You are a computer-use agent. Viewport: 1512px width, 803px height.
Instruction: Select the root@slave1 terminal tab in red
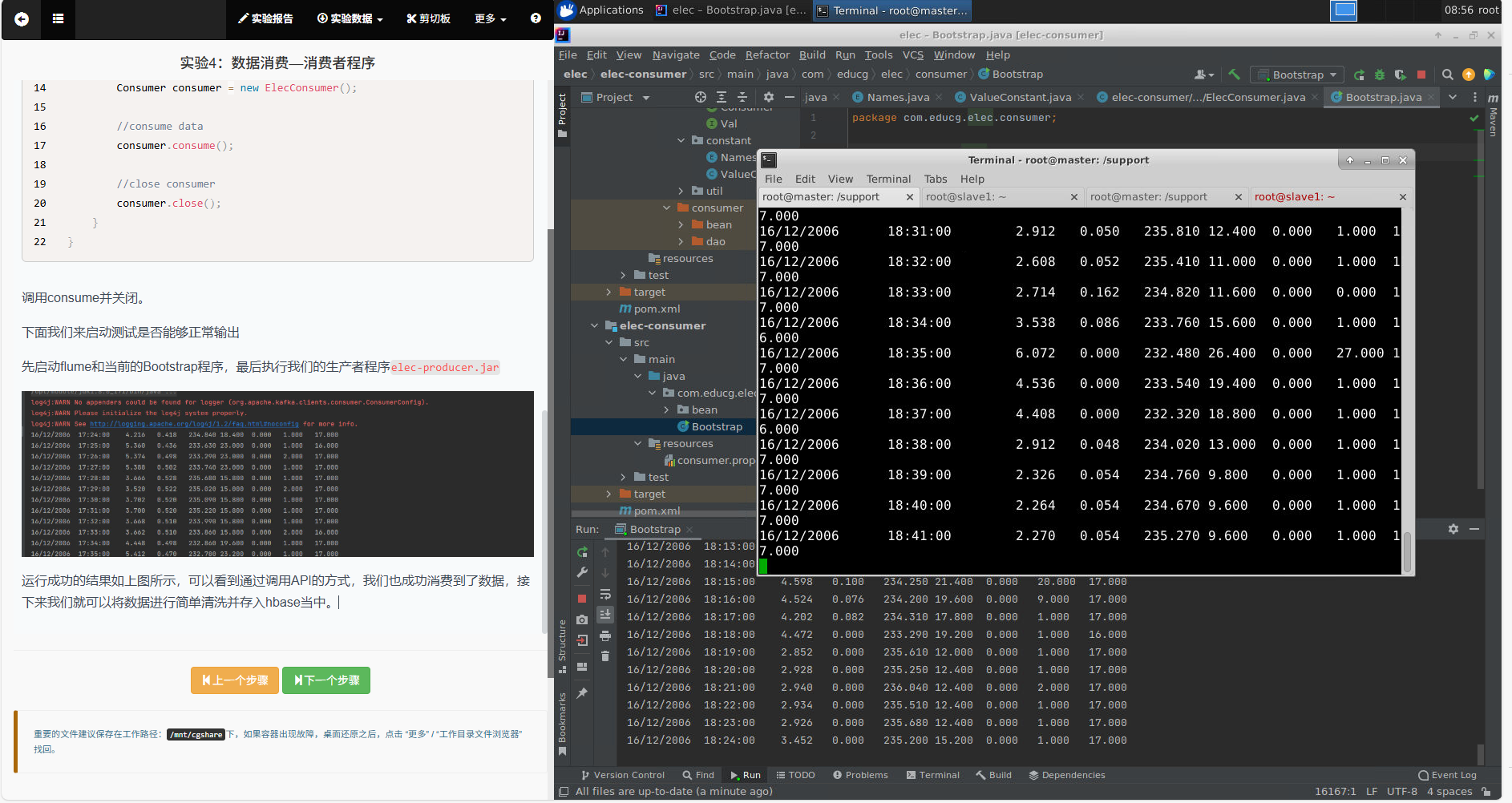point(1294,196)
